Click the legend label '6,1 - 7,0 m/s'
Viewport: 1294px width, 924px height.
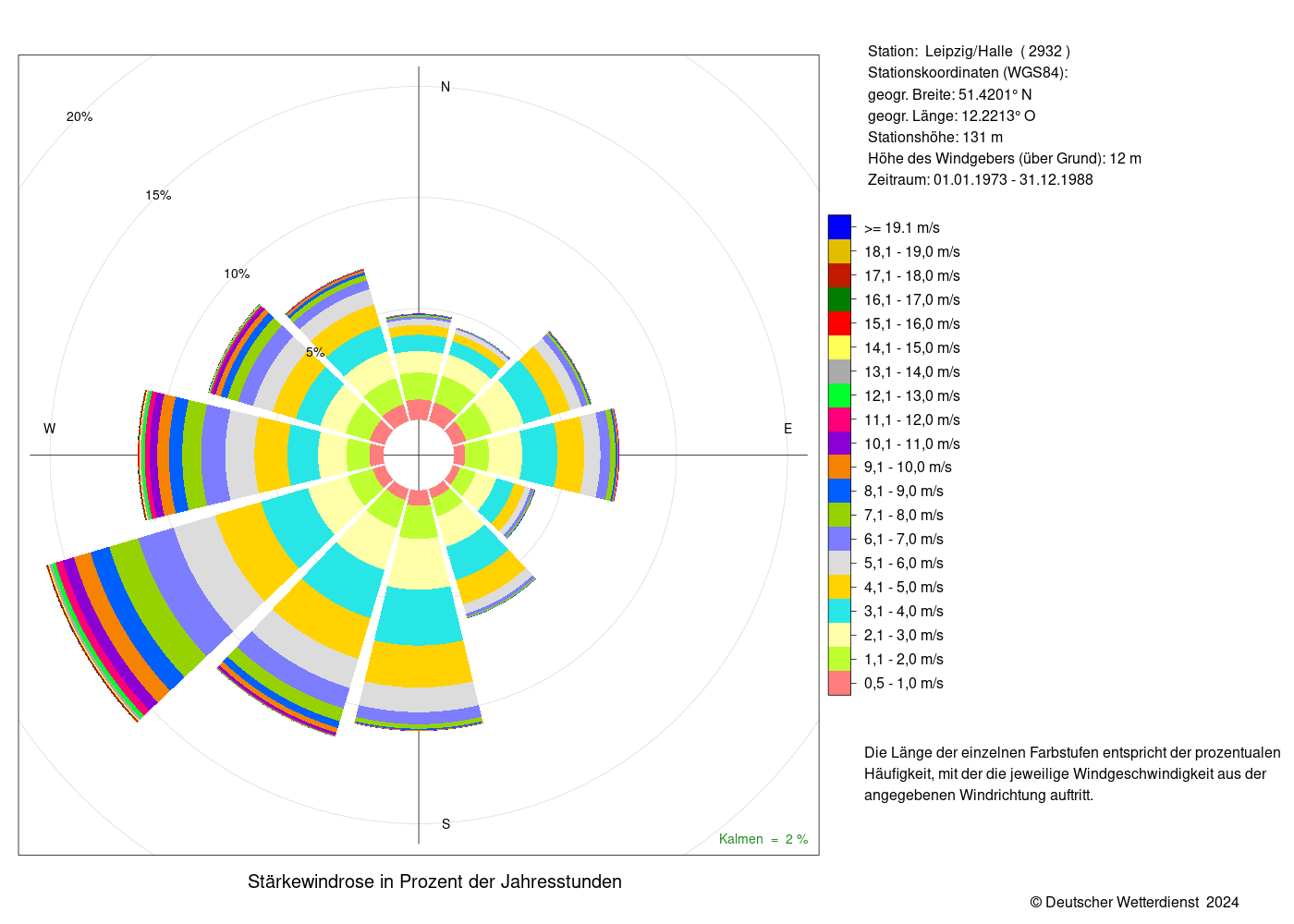tap(904, 540)
